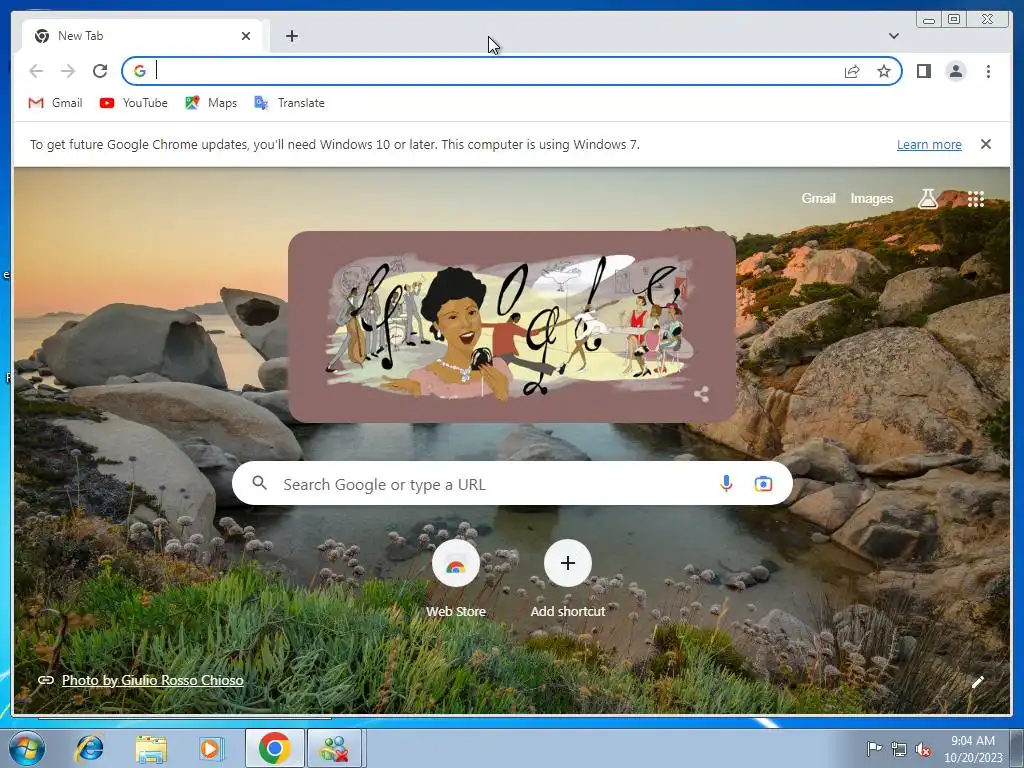Open a new tab with plus button
The height and width of the screenshot is (768, 1024).
[292, 36]
